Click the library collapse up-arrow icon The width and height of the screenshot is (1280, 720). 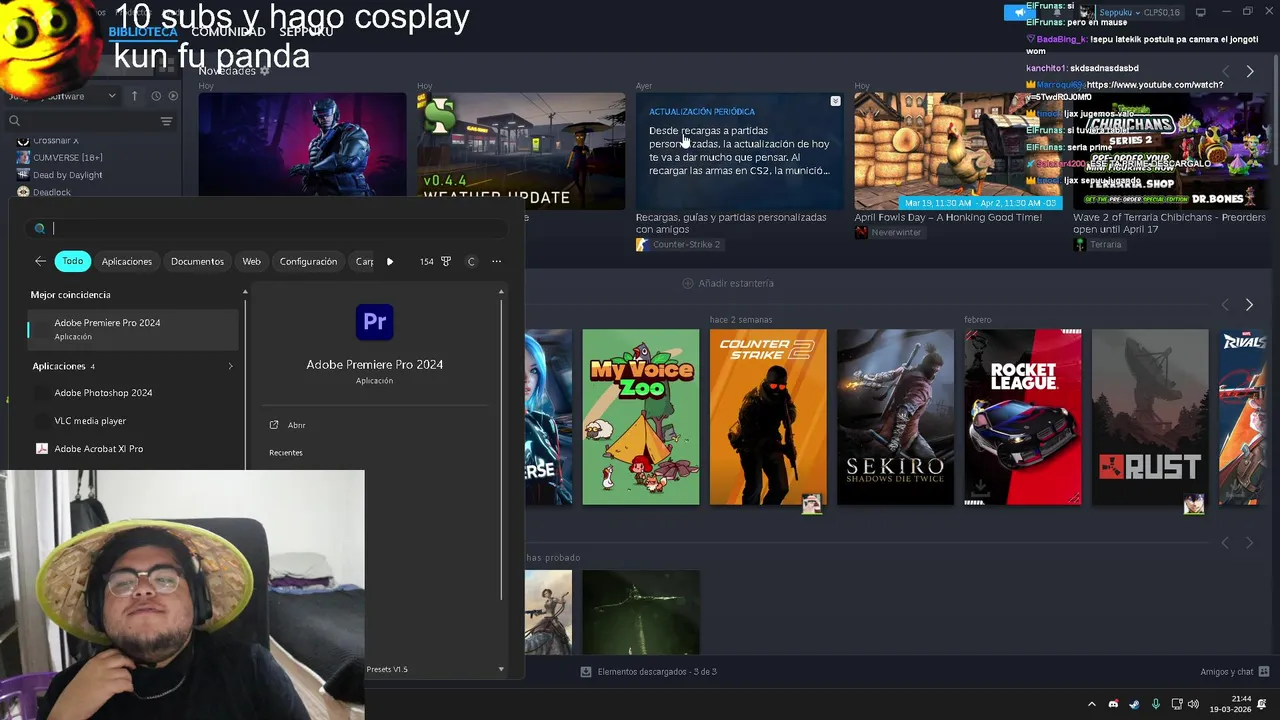click(134, 96)
